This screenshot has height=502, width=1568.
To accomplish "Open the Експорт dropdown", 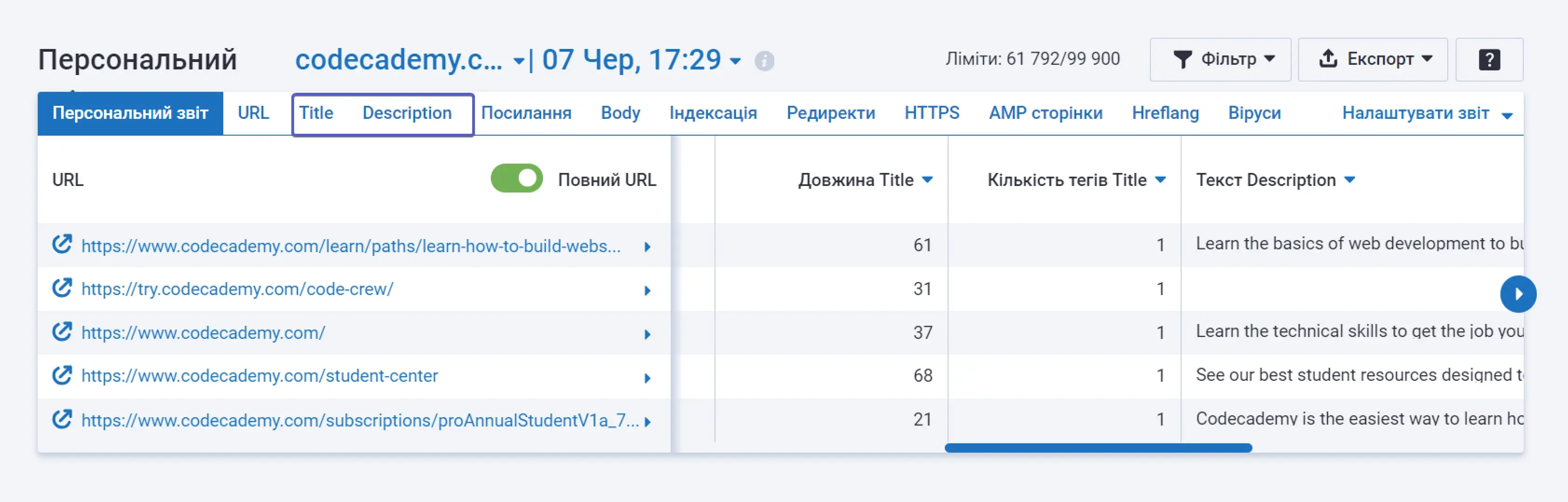I will pos(1373,60).
